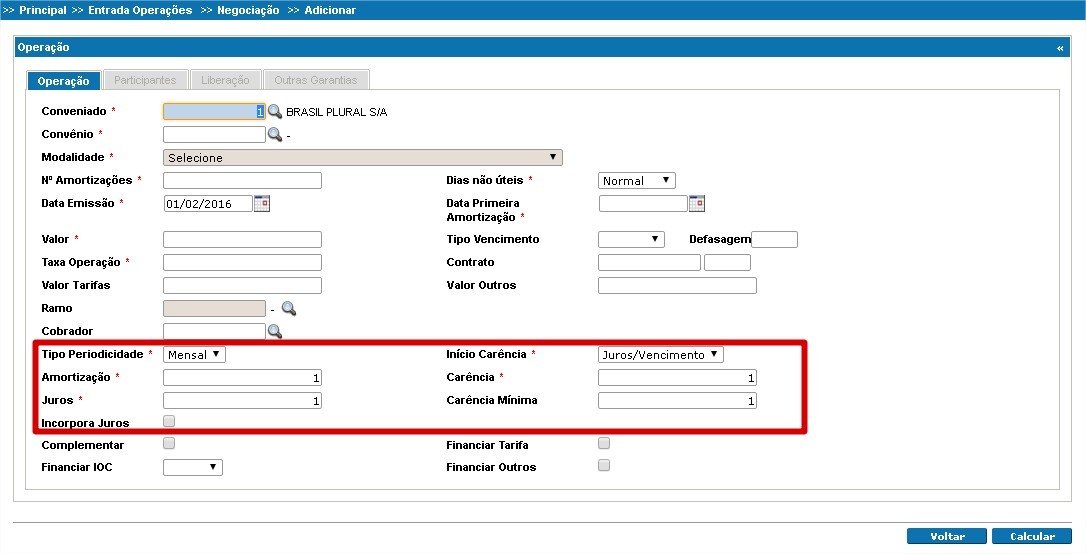Focus the Cobrador code field
Screen dimensions: 1086x554
pos(214,332)
